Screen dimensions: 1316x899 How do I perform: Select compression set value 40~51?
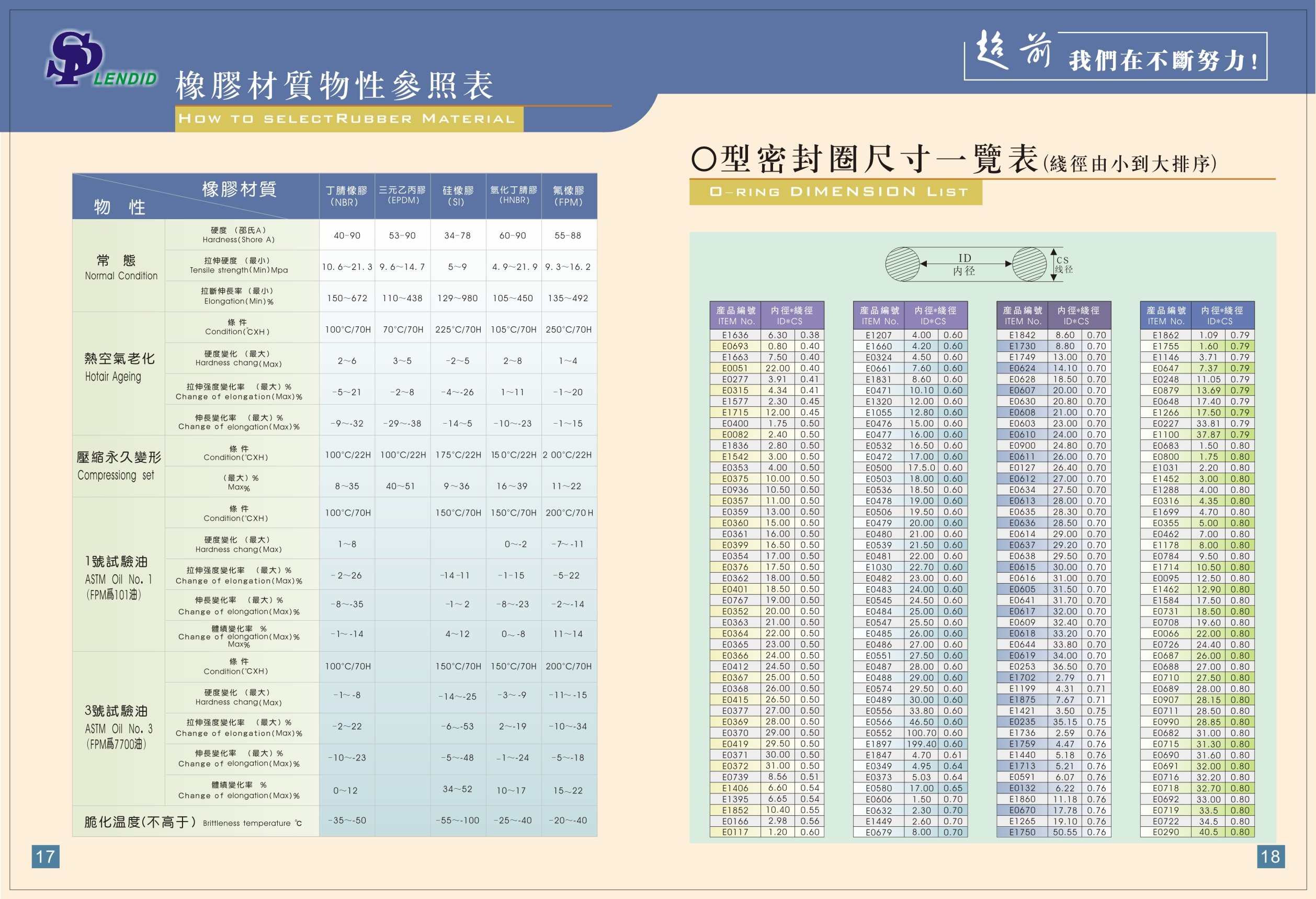pos(401,486)
